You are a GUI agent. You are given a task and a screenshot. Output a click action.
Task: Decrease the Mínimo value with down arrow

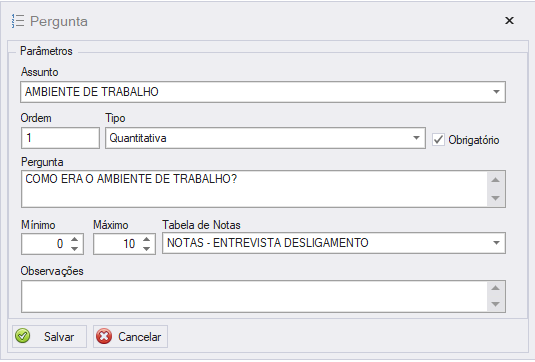click(x=74, y=249)
